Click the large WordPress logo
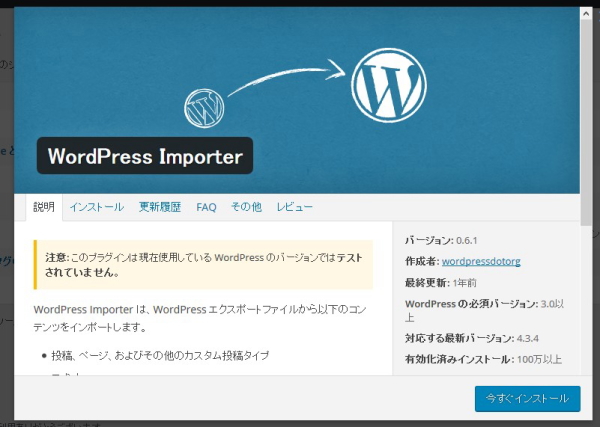The height and width of the screenshot is (427, 600). click(x=389, y=85)
